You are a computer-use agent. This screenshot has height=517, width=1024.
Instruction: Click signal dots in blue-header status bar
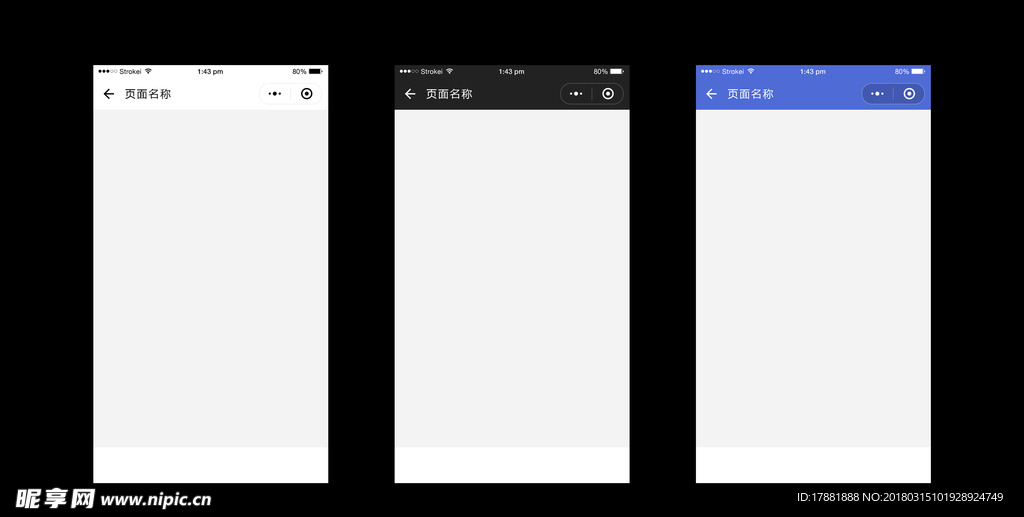[711, 71]
